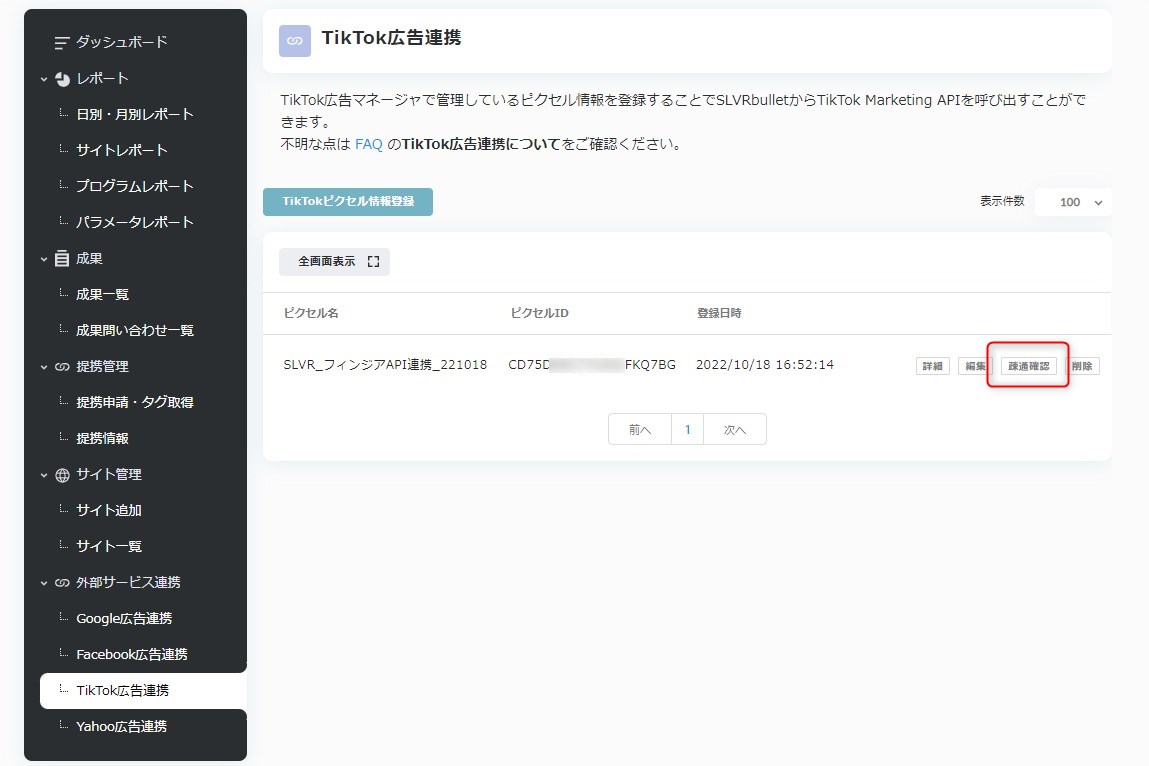Screen dimensions: 1149x766
Task: Open the FAQ link
Action: pyautogui.click(x=368, y=144)
